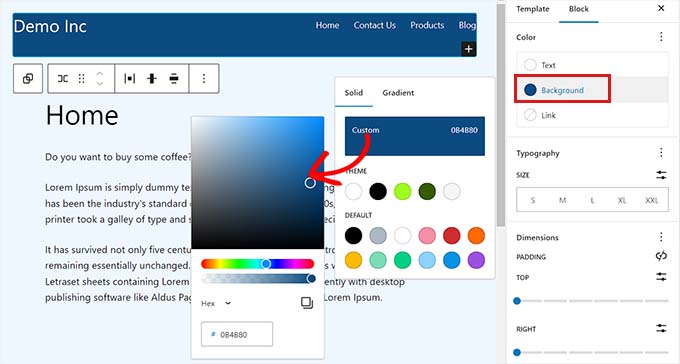Open Typography panel options menu

pyautogui.click(x=661, y=152)
